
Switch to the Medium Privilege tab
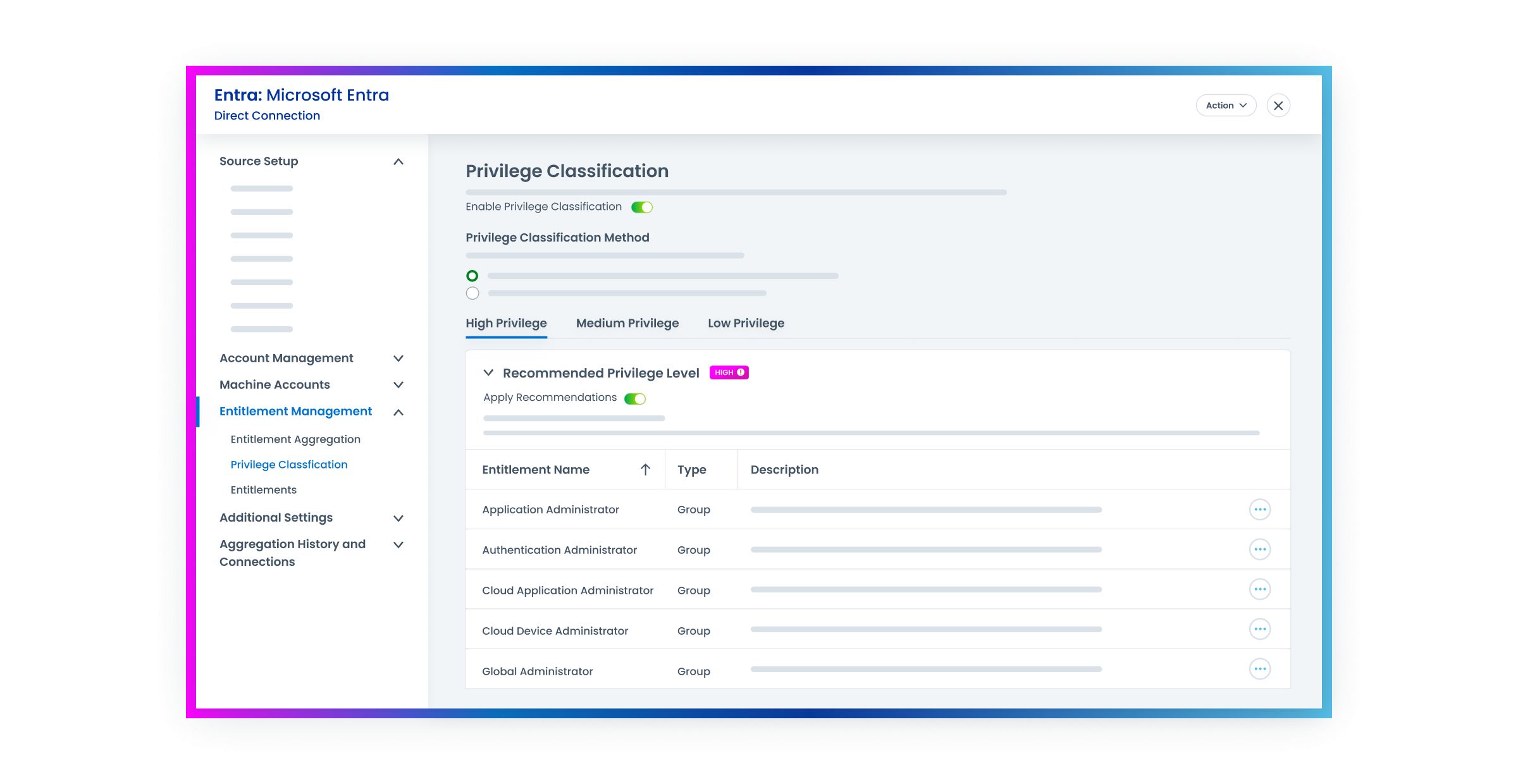(x=627, y=324)
